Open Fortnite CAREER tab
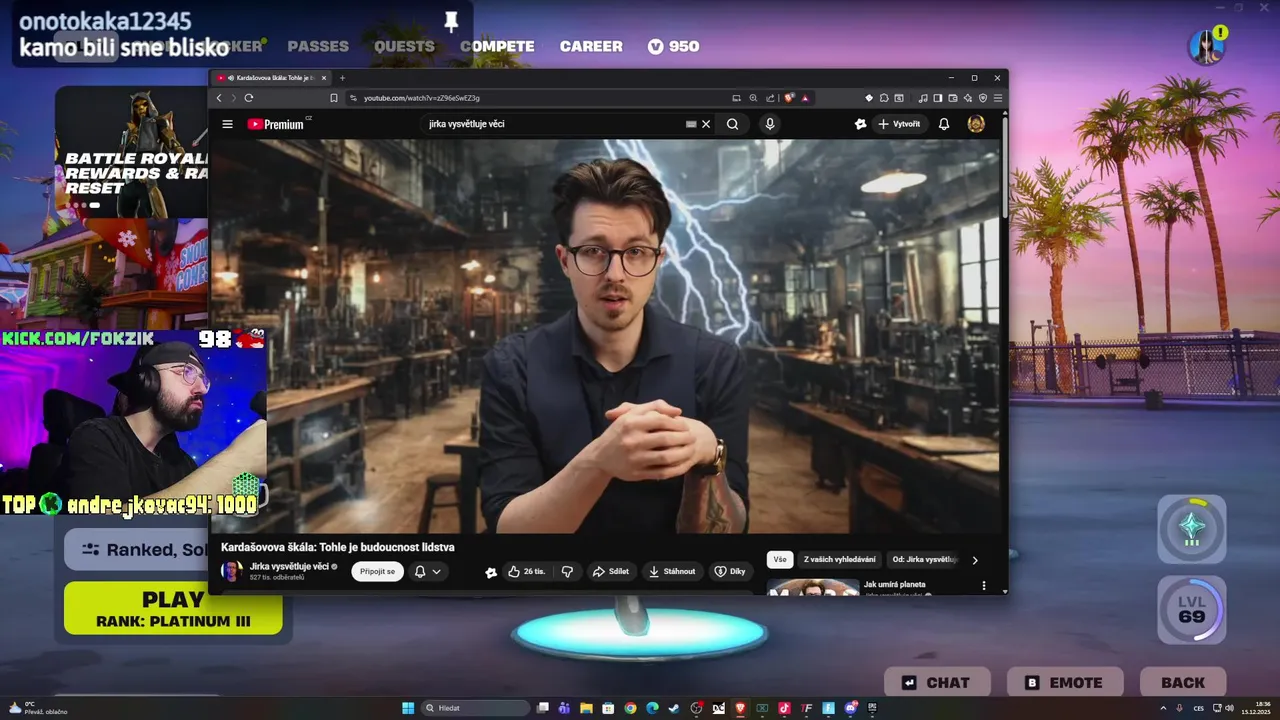The height and width of the screenshot is (720, 1280). (x=591, y=46)
